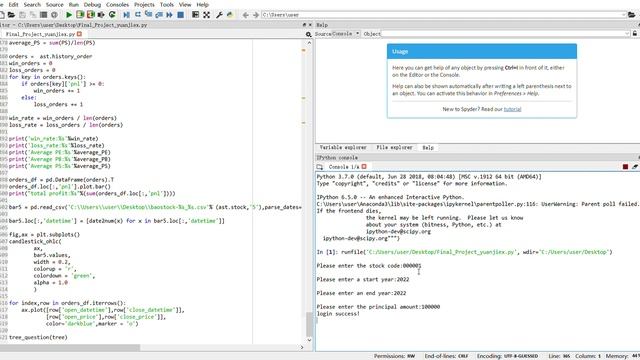
Task: Step over current line debug icon
Action: 138,15
